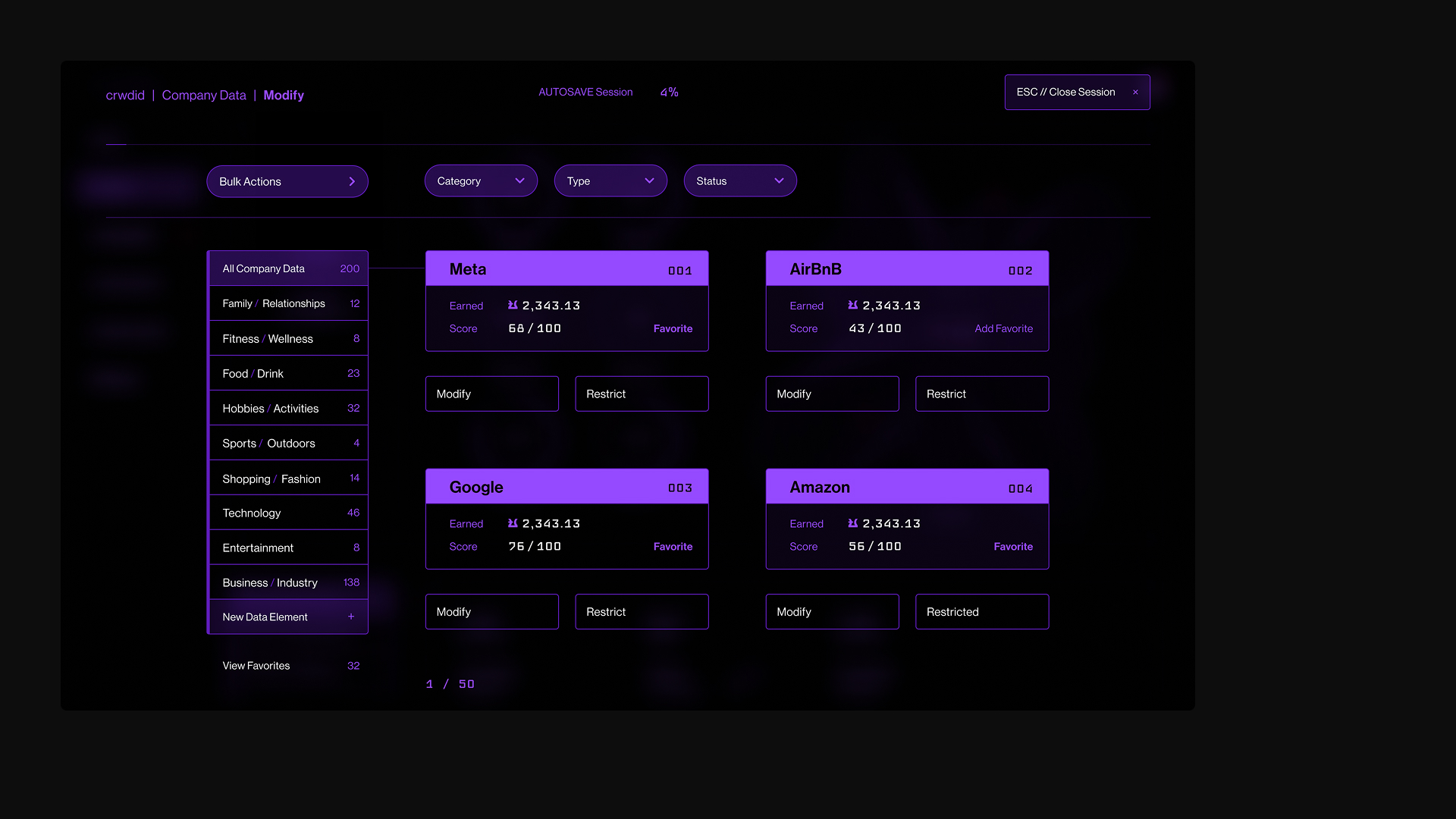Click the currency icon in Amazon card
This screenshot has height=819, width=1456.
click(853, 523)
